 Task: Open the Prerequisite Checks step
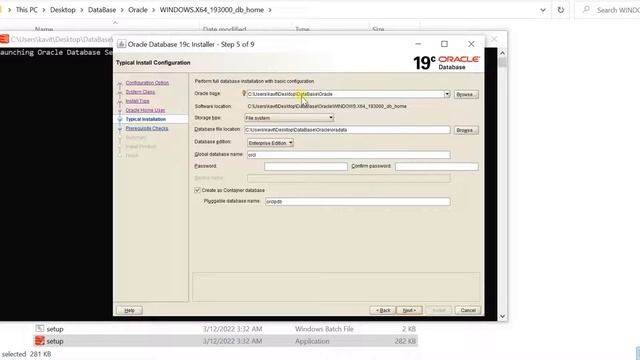tap(147, 128)
